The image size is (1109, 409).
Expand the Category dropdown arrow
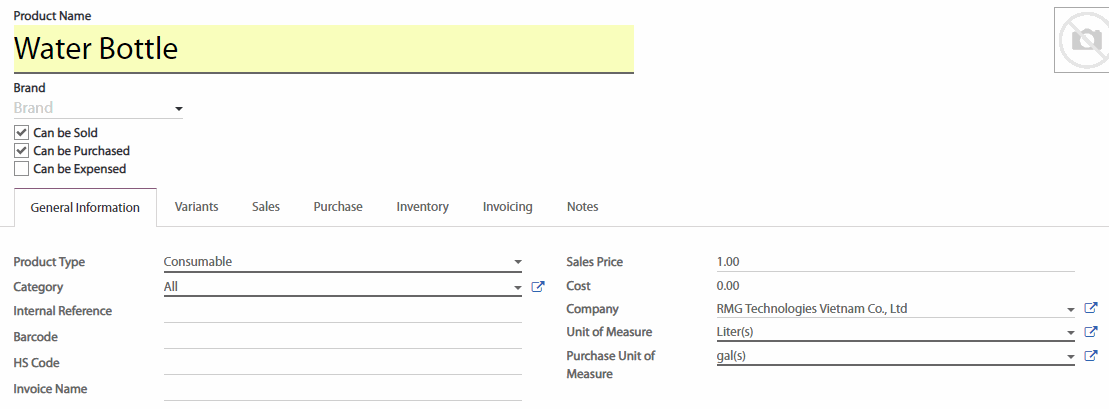tap(517, 287)
